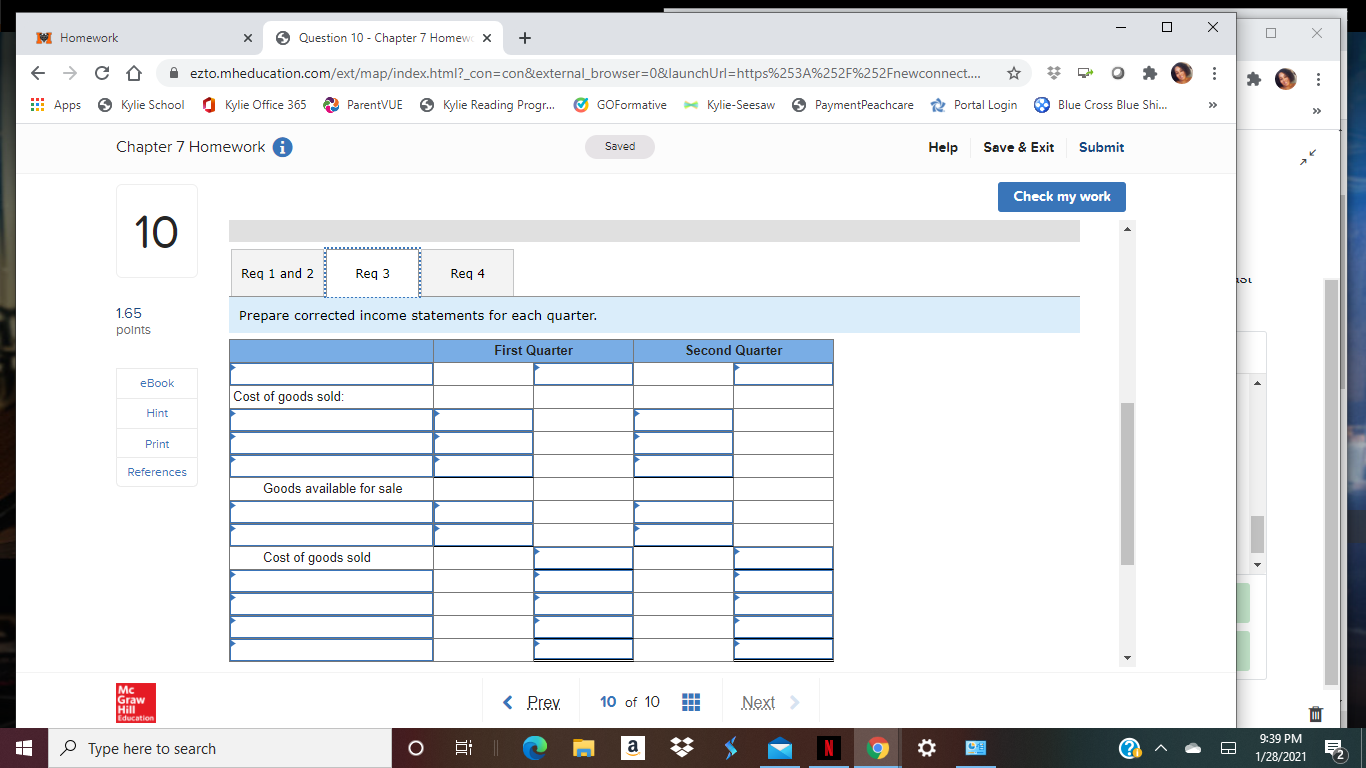Open Chrome extensions puzzle-piece icon
The width and height of the screenshot is (1366, 768).
pyautogui.click(x=1149, y=73)
